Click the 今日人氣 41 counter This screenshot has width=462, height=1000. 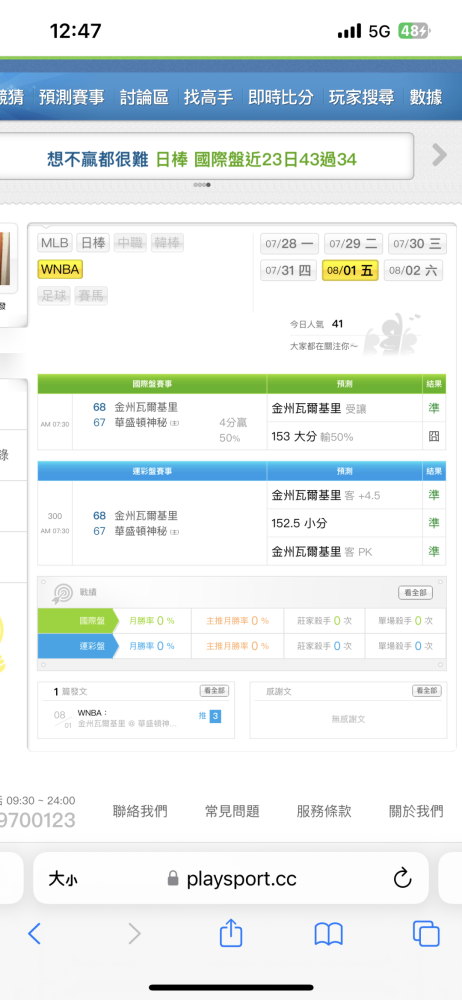[x=317, y=324]
